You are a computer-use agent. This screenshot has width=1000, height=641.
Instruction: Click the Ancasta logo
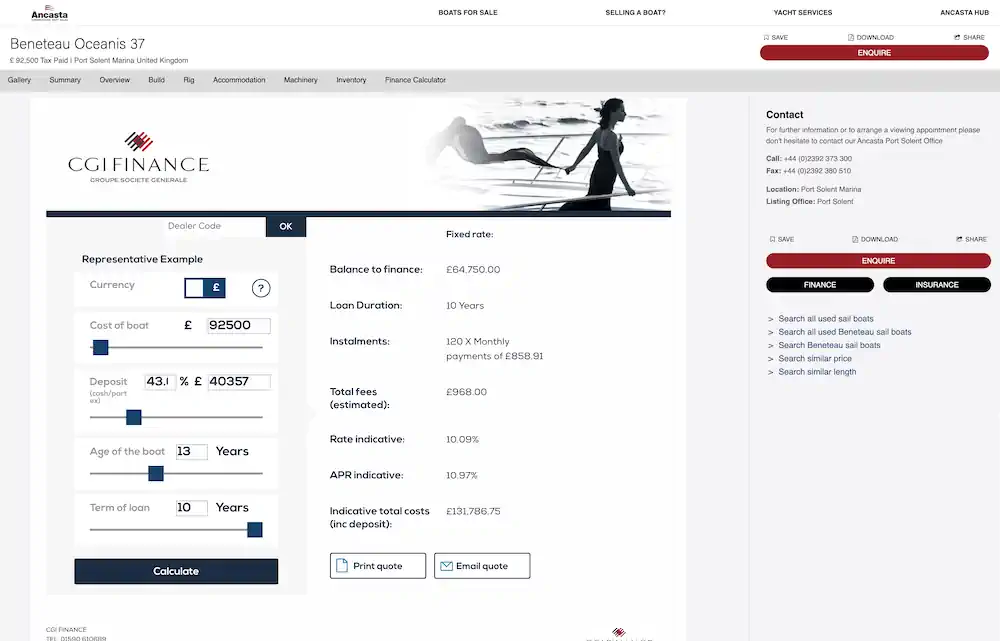[49, 13]
